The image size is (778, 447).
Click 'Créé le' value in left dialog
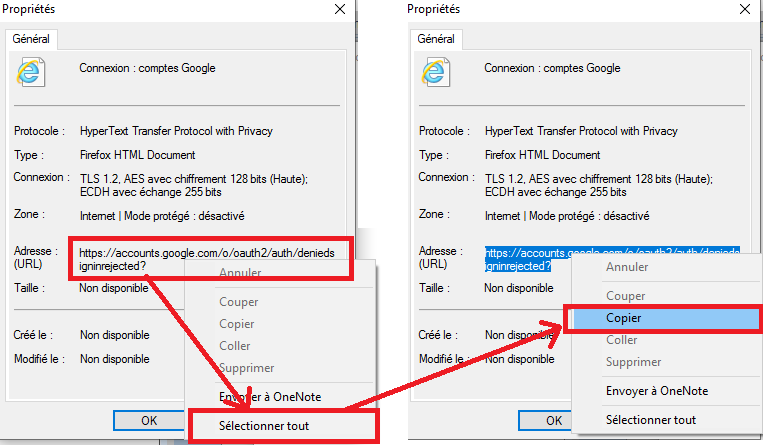pos(115,335)
